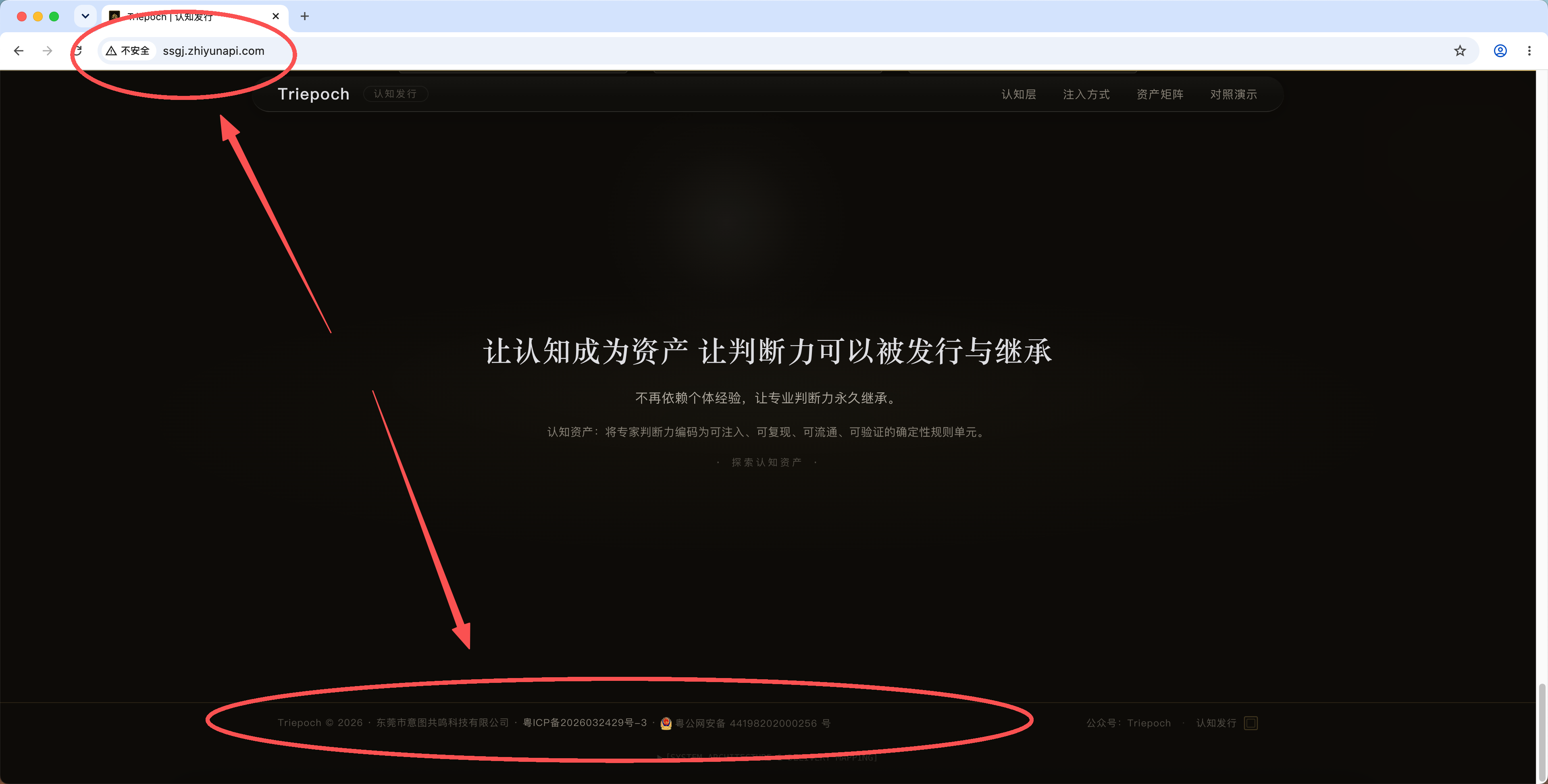Viewport: 1548px width, 784px height.
Task: Select 资产矩阵 in the navigation bar
Action: tap(1160, 94)
